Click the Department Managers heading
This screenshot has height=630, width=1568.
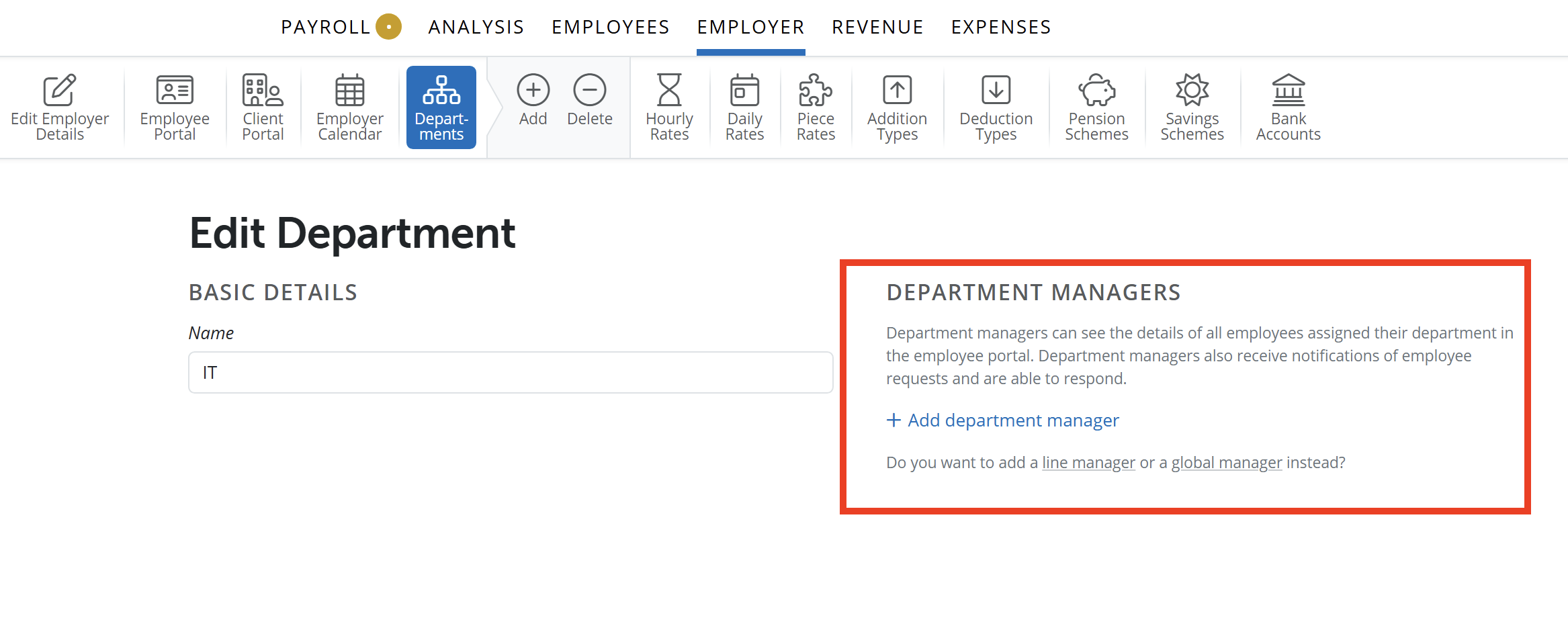point(1033,293)
